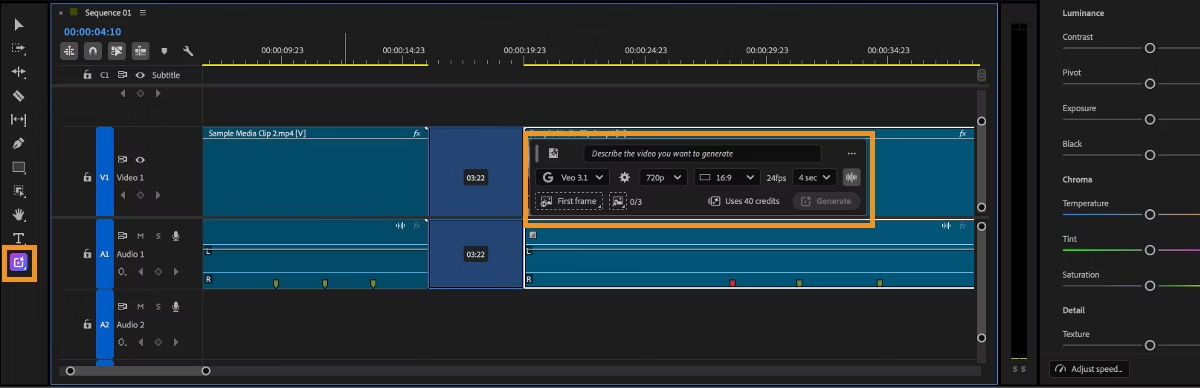The height and width of the screenshot is (388, 1200).
Task: Adjust the Contrast slider
Action: click(x=1150, y=48)
